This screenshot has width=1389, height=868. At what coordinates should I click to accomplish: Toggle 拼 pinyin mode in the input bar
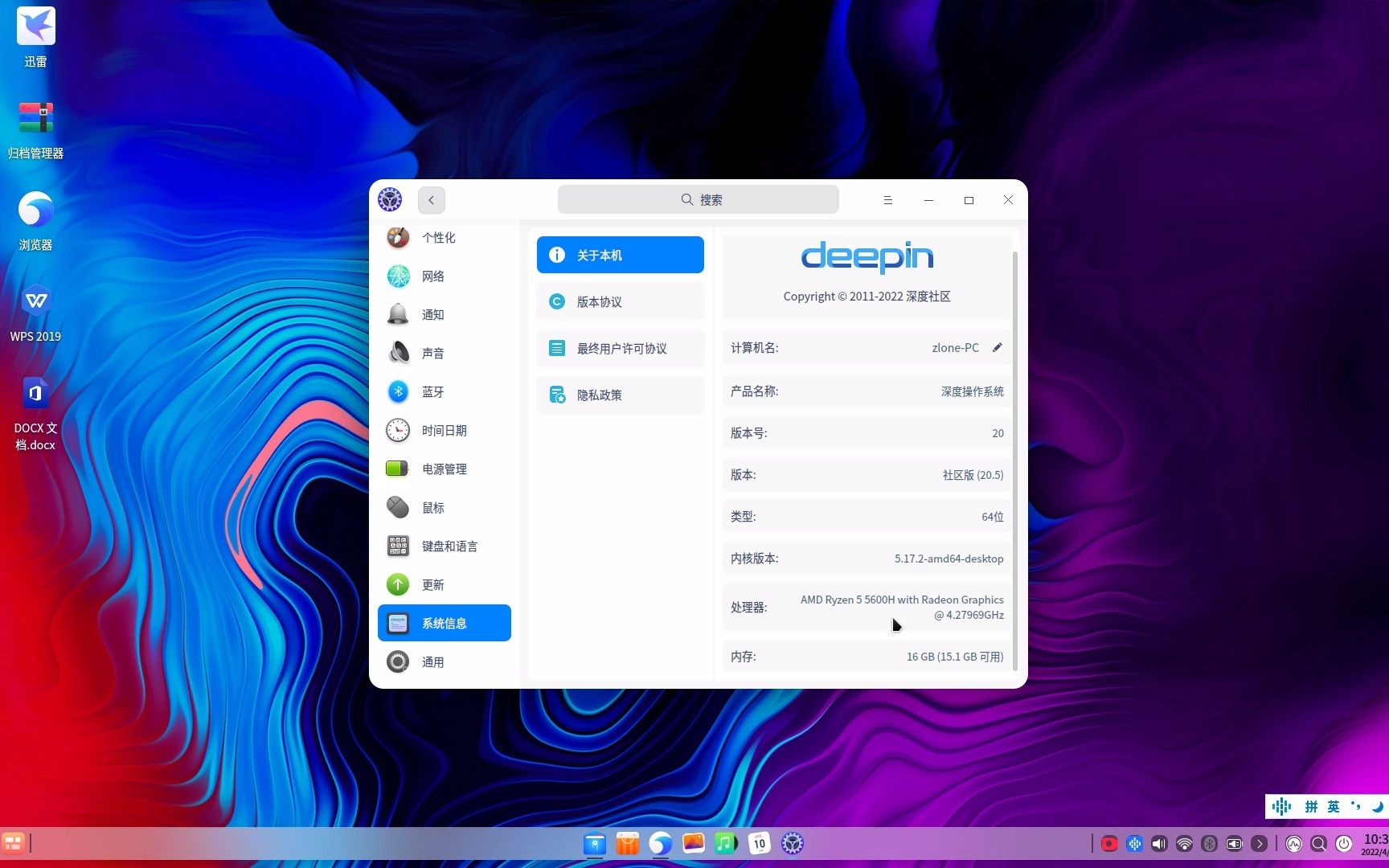pos(1311,806)
